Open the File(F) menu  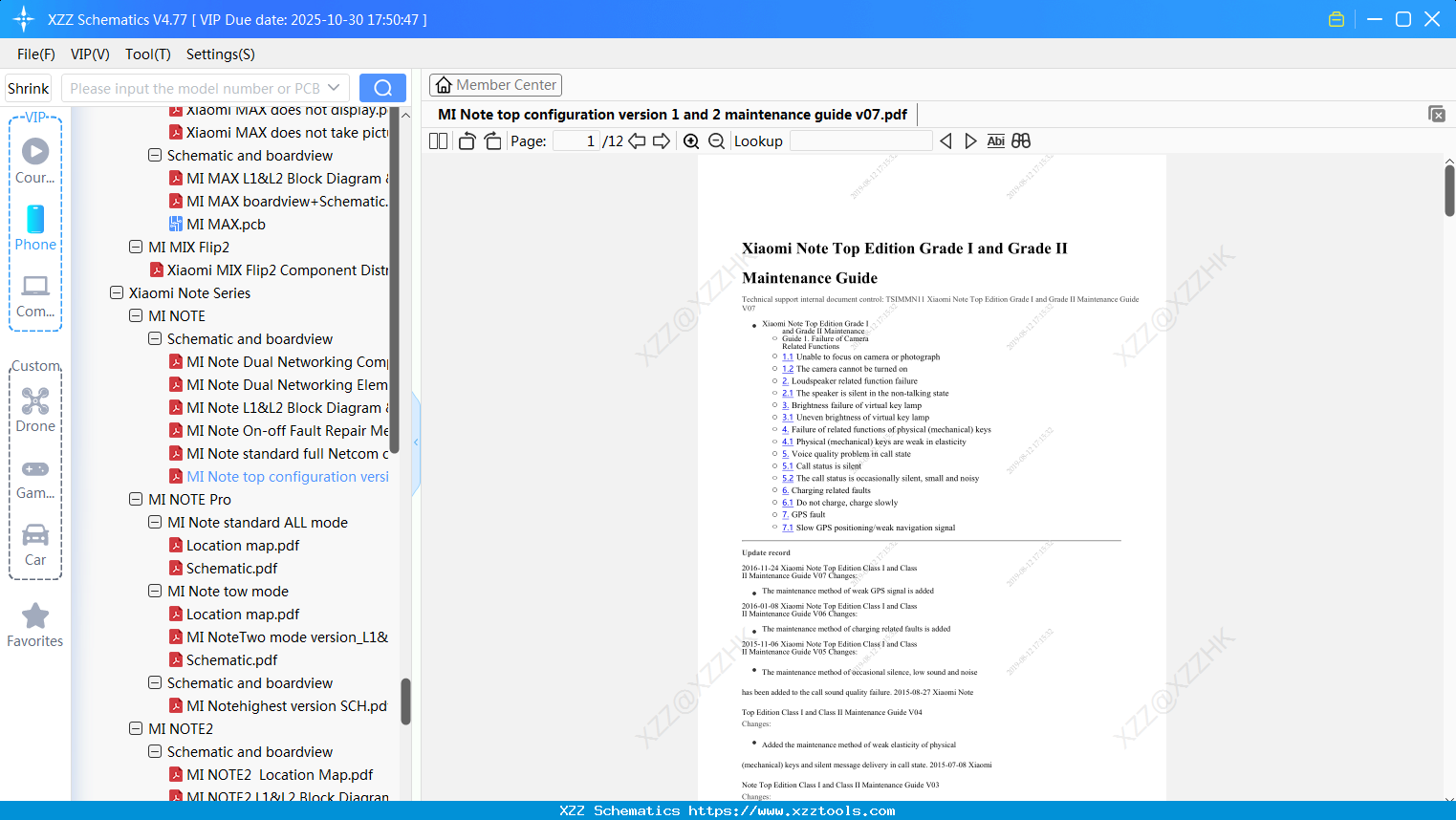click(x=36, y=54)
